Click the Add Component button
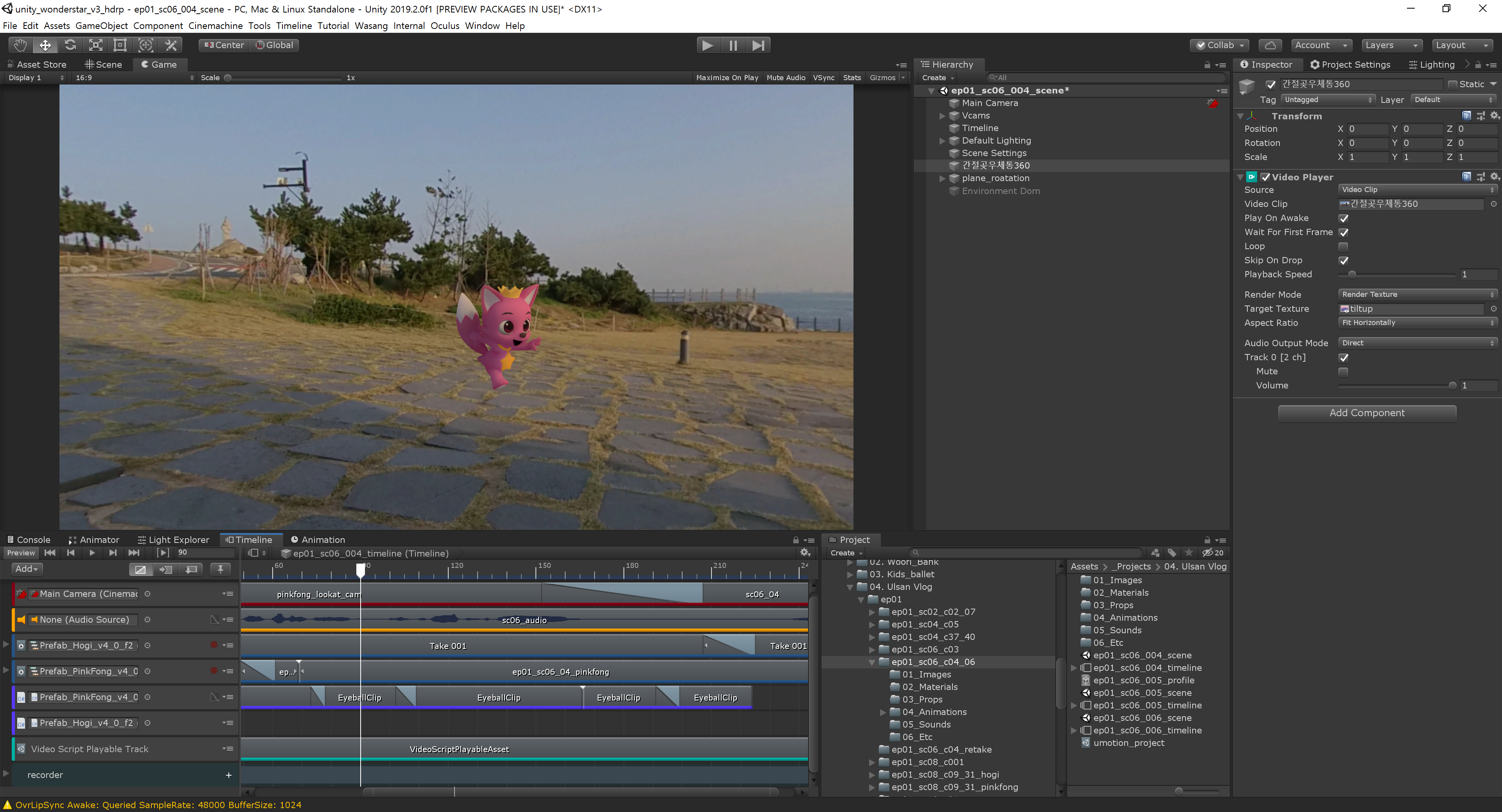 1367,413
